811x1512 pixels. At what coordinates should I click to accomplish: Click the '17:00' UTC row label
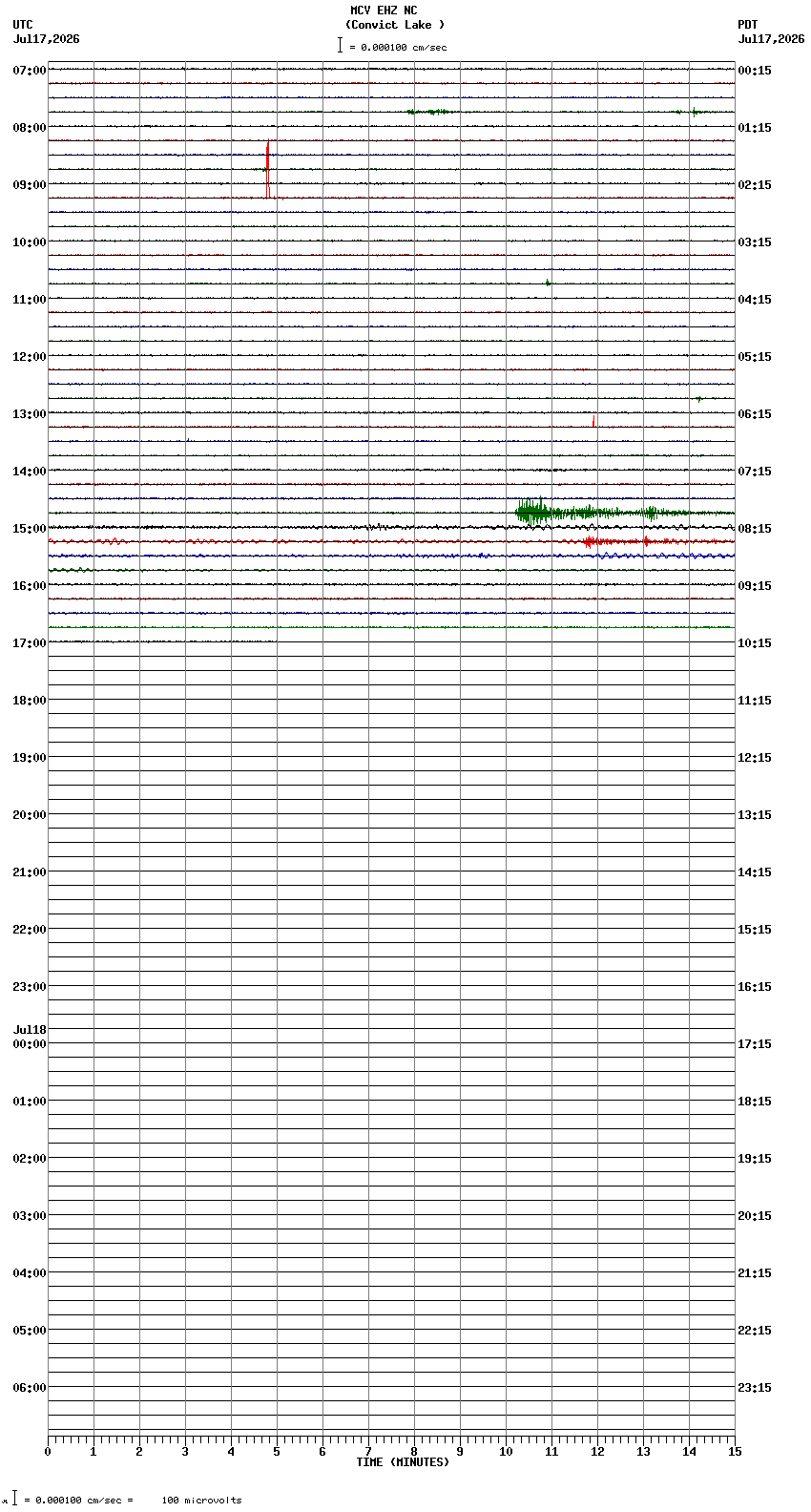point(30,643)
